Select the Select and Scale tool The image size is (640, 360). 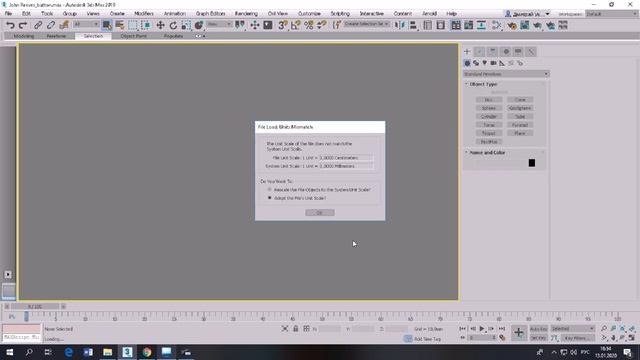(x=186, y=25)
